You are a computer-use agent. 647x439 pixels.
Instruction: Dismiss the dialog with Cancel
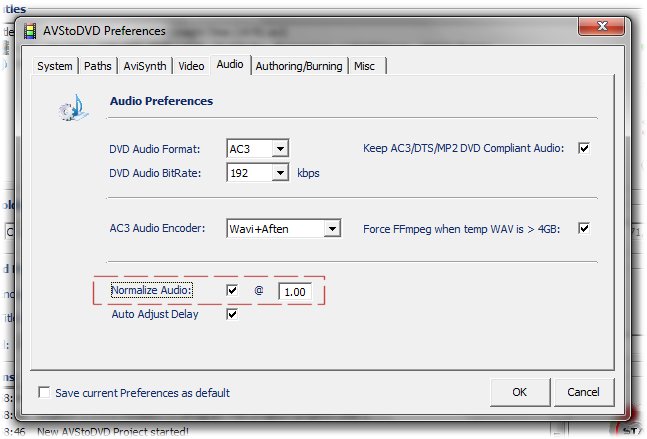pos(583,392)
